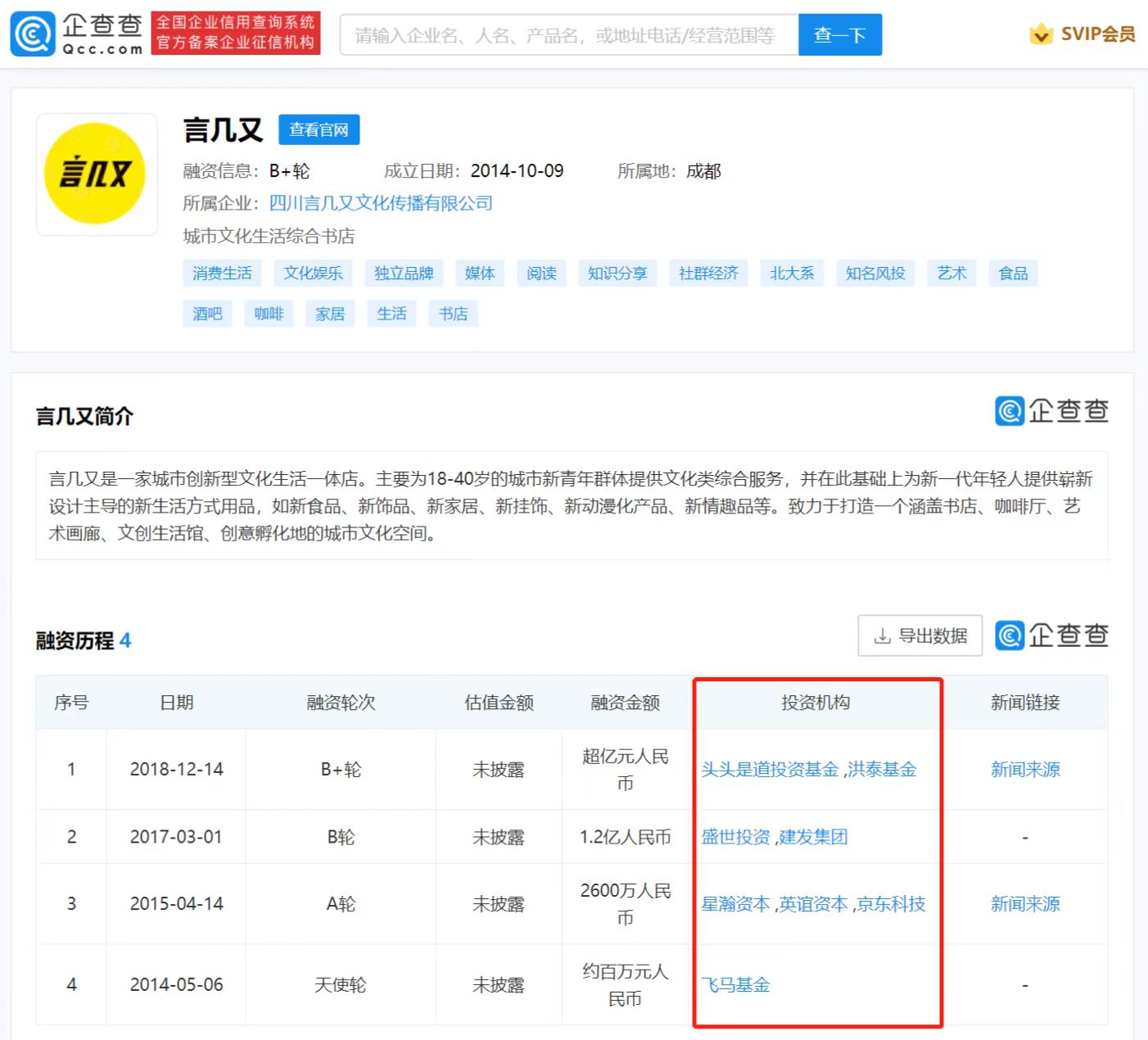Click the 全国企业信用查询系统 red banner
1148x1040 pixels.
coord(236,33)
